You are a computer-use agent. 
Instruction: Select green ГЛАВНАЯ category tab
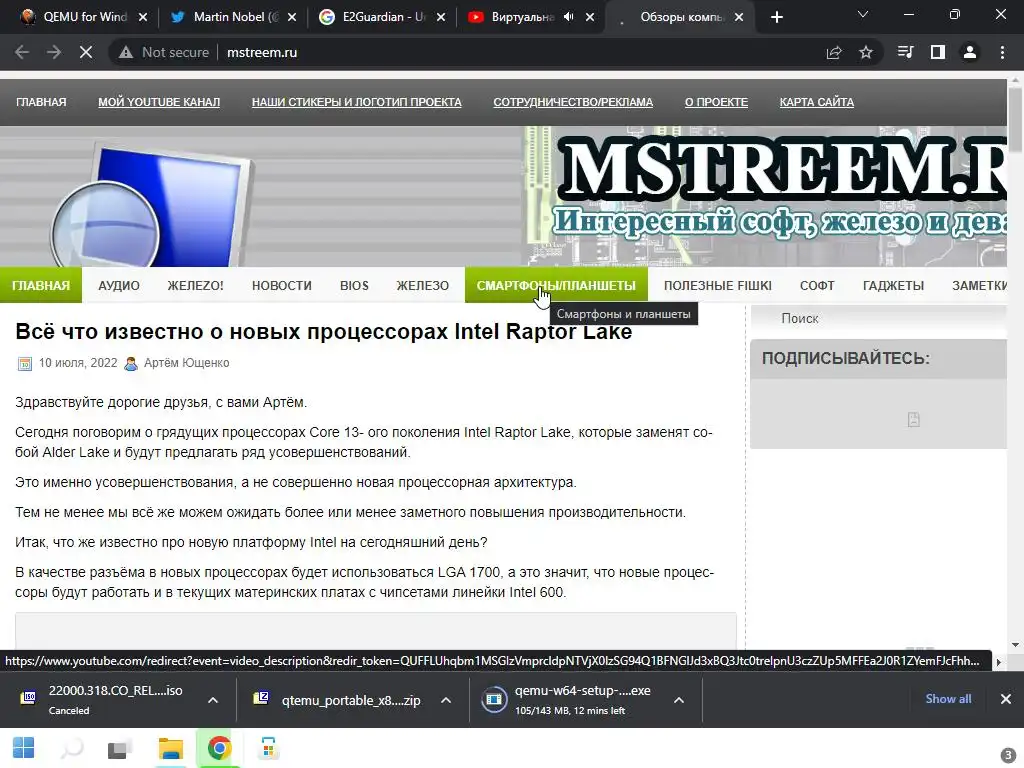[x=40, y=285]
